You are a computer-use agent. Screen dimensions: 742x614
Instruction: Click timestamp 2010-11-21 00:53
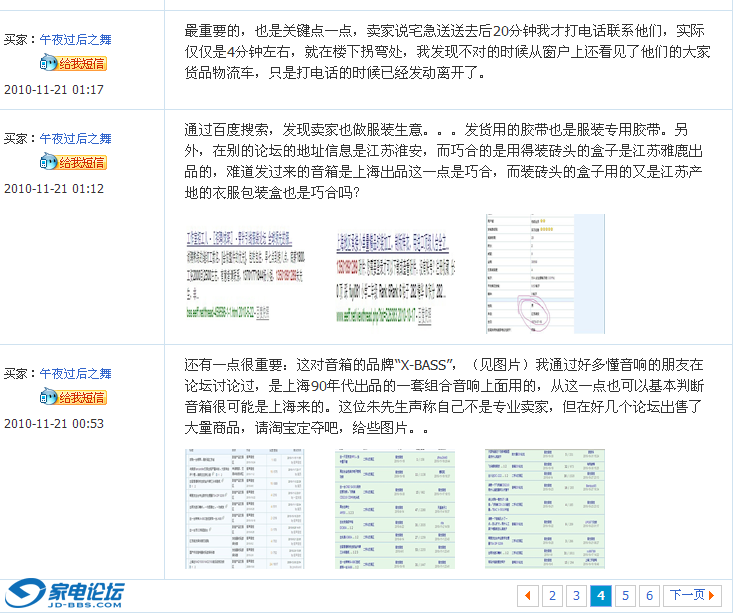[x=54, y=423]
